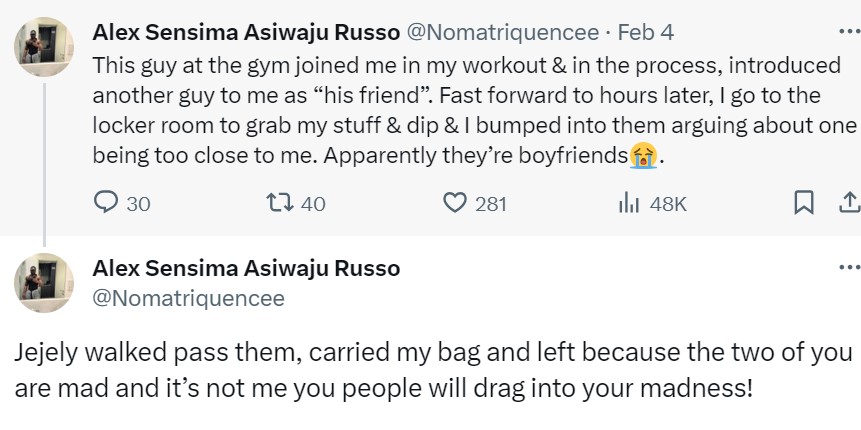Click the "Jejely walked pass them" reply text

[x=430, y=369]
